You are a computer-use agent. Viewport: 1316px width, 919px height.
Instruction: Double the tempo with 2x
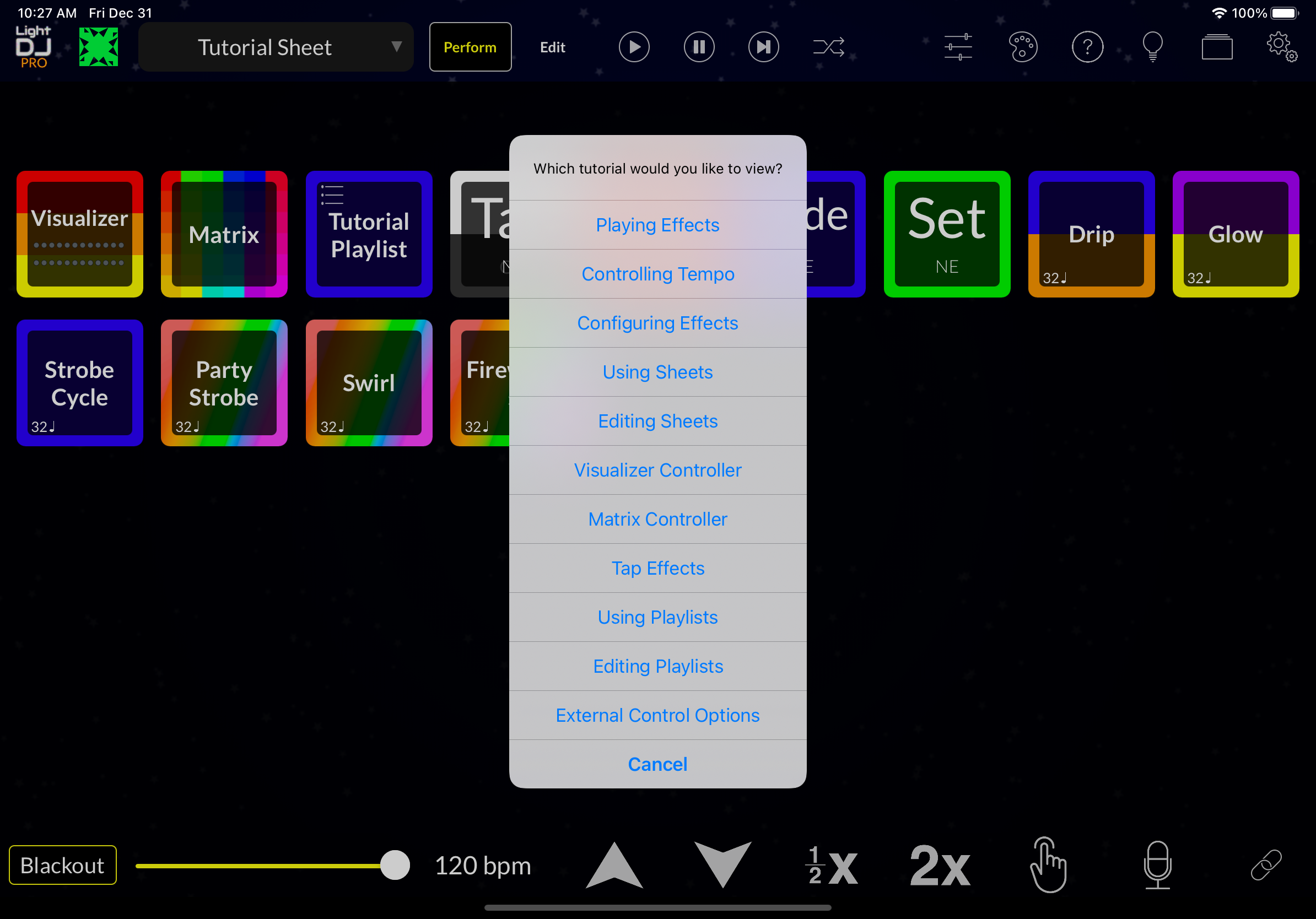tap(940, 865)
